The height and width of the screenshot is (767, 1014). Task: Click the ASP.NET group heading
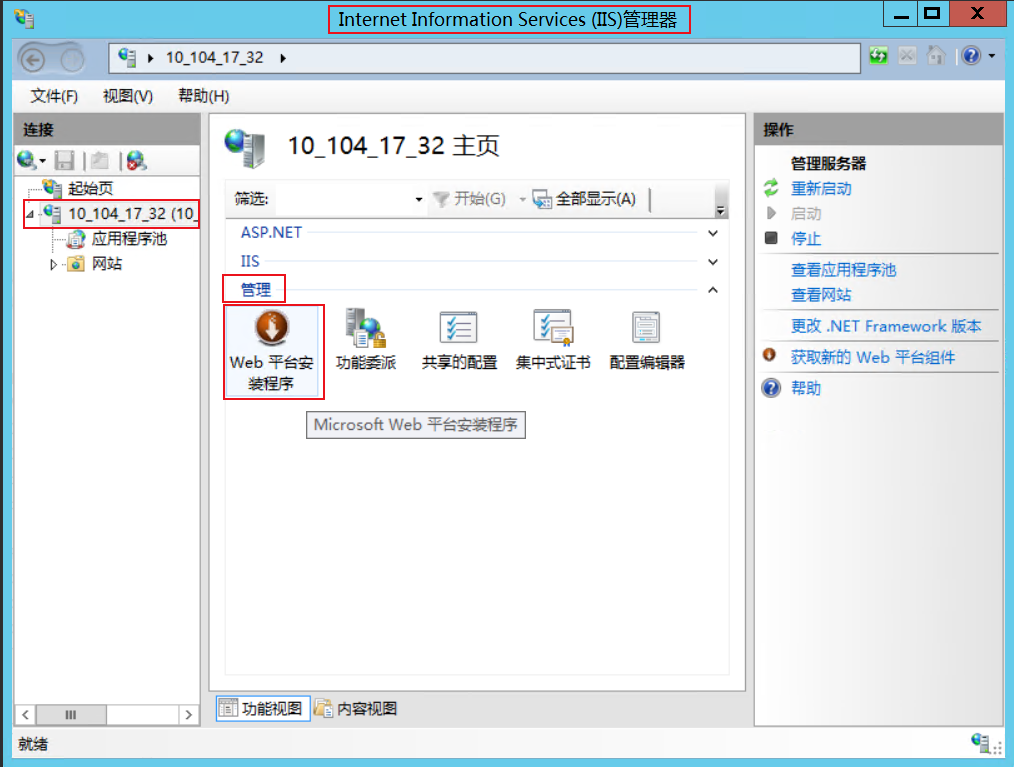(x=272, y=233)
